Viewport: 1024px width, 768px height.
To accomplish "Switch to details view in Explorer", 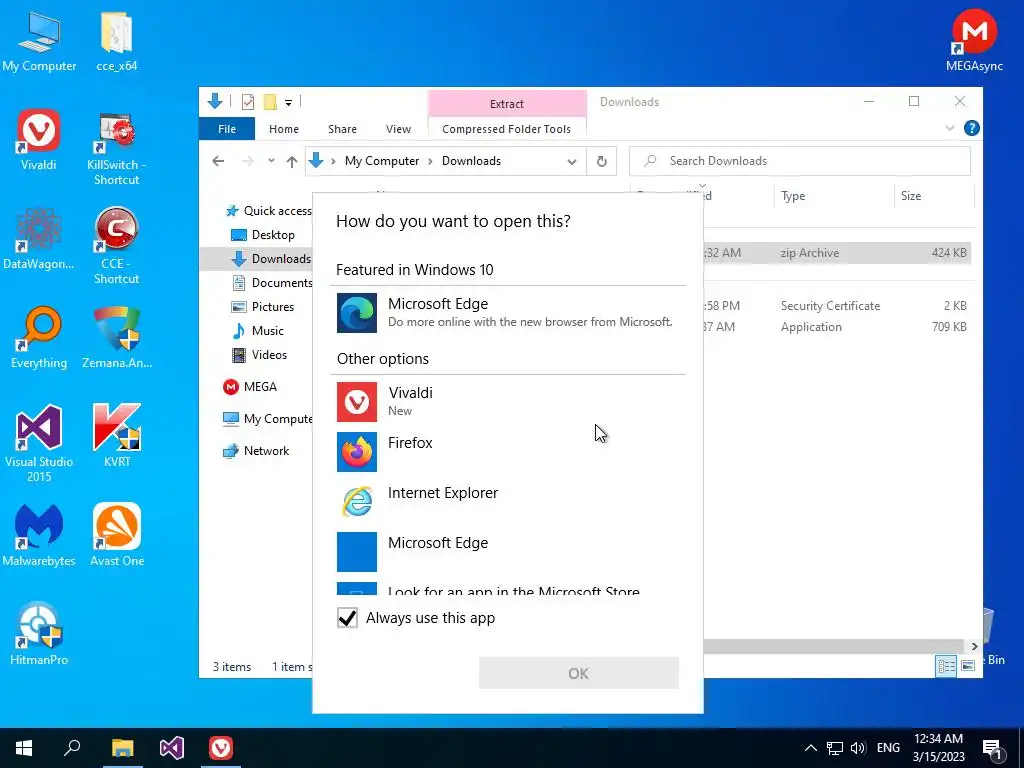I will [946, 665].
